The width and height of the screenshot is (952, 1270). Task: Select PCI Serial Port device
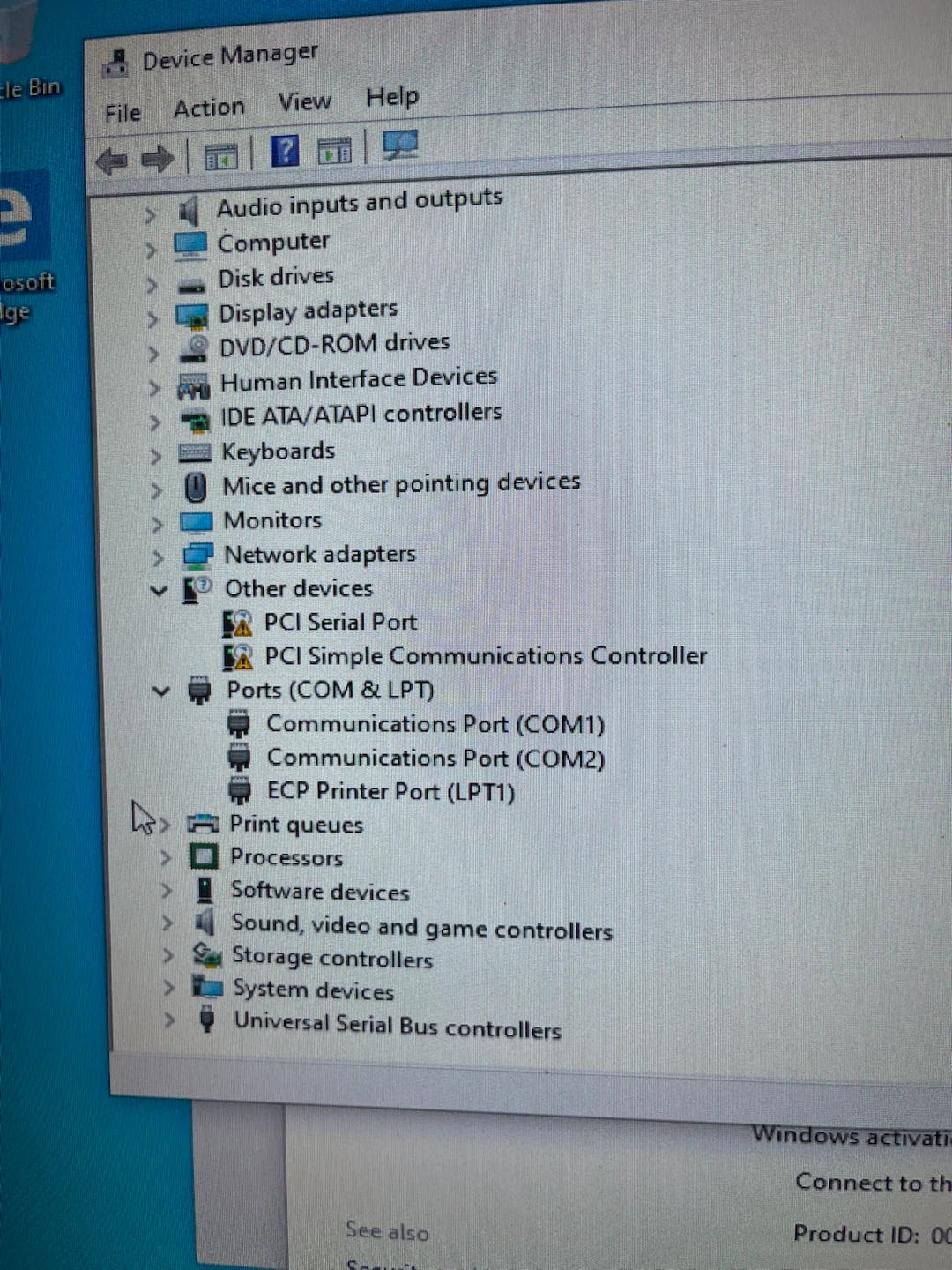point(340,623)
